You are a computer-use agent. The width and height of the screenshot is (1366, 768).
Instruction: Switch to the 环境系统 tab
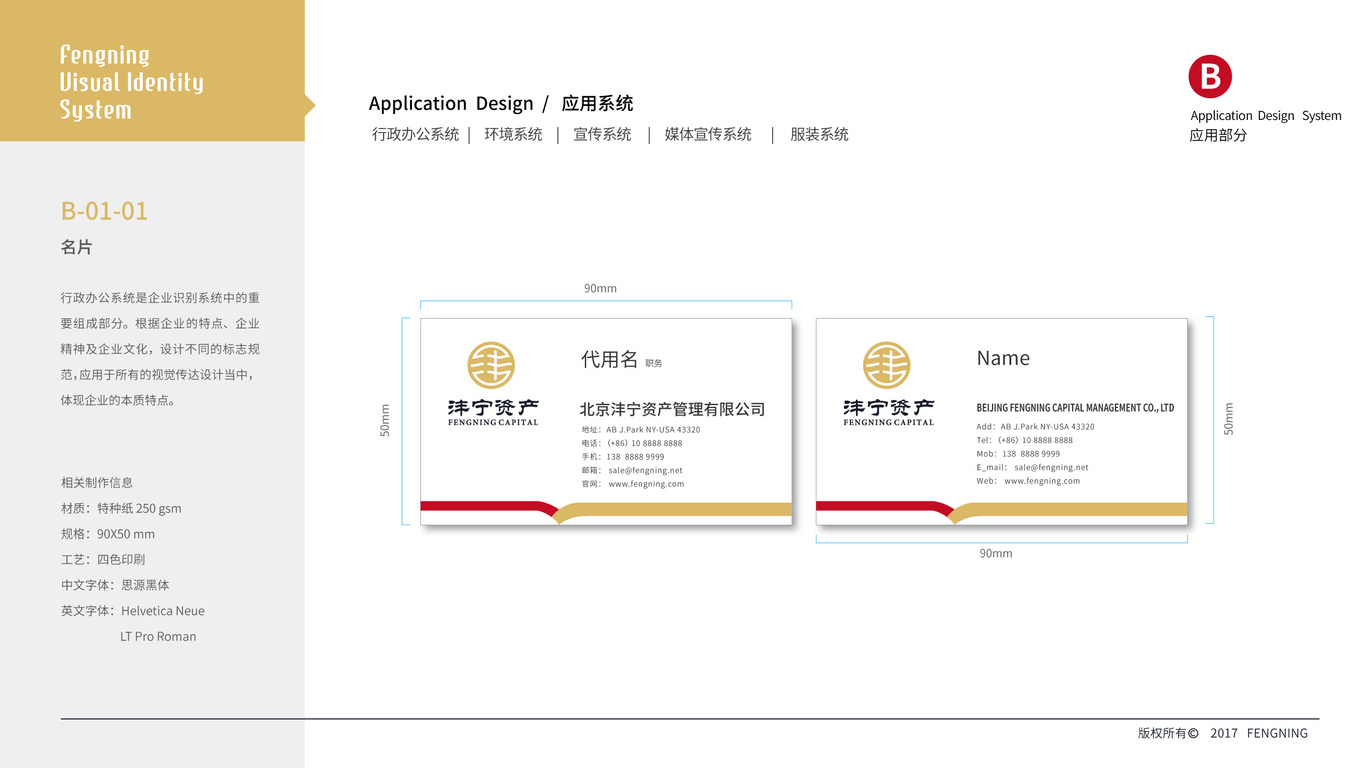513,134
